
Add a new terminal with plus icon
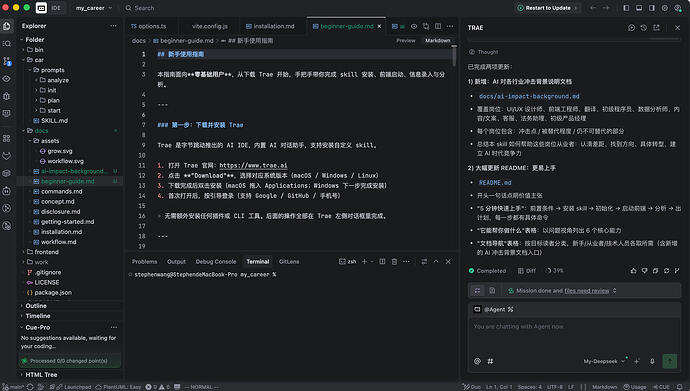(x=364, y=262)
